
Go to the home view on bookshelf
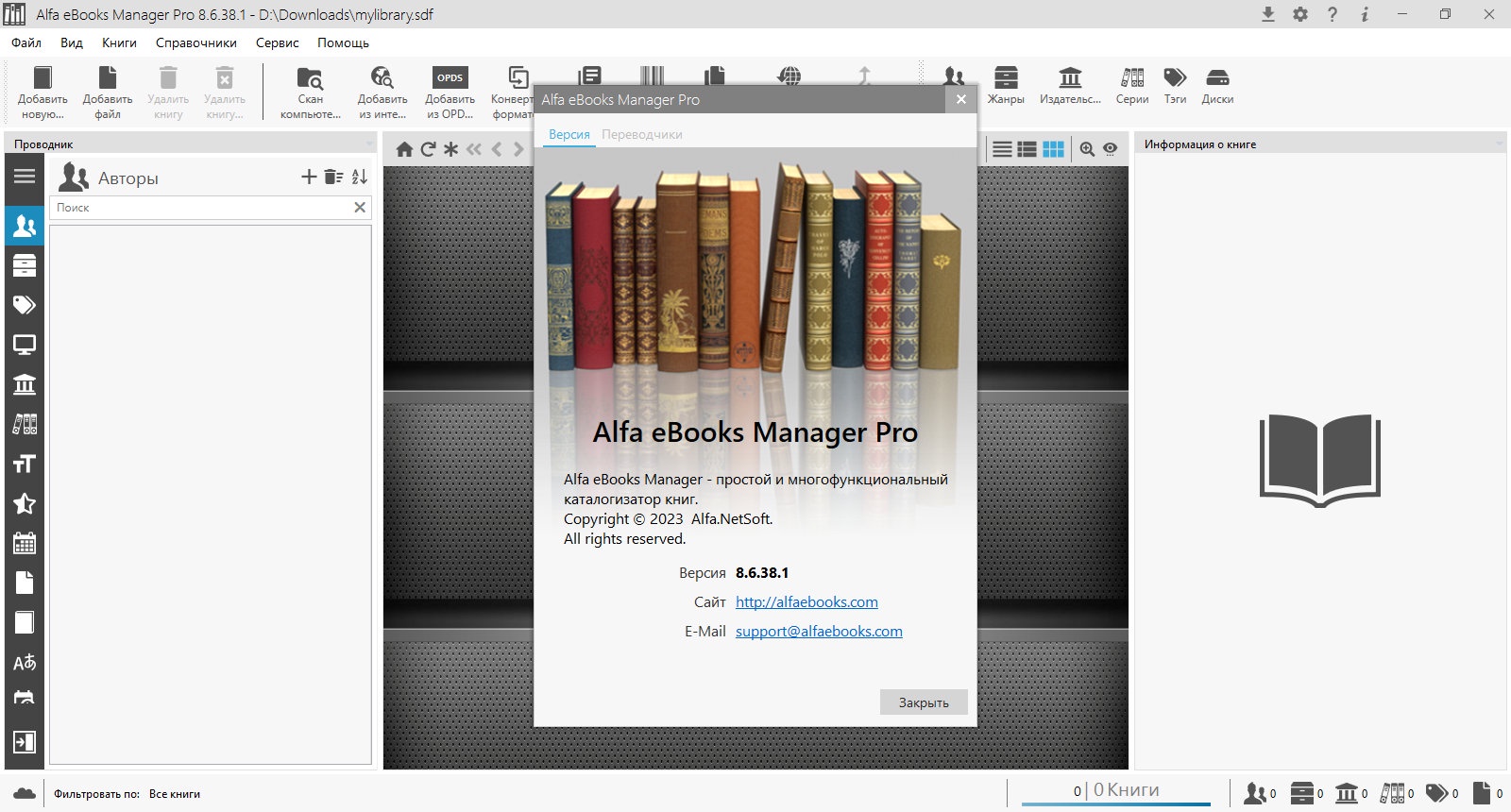click(x=404, y=149)
